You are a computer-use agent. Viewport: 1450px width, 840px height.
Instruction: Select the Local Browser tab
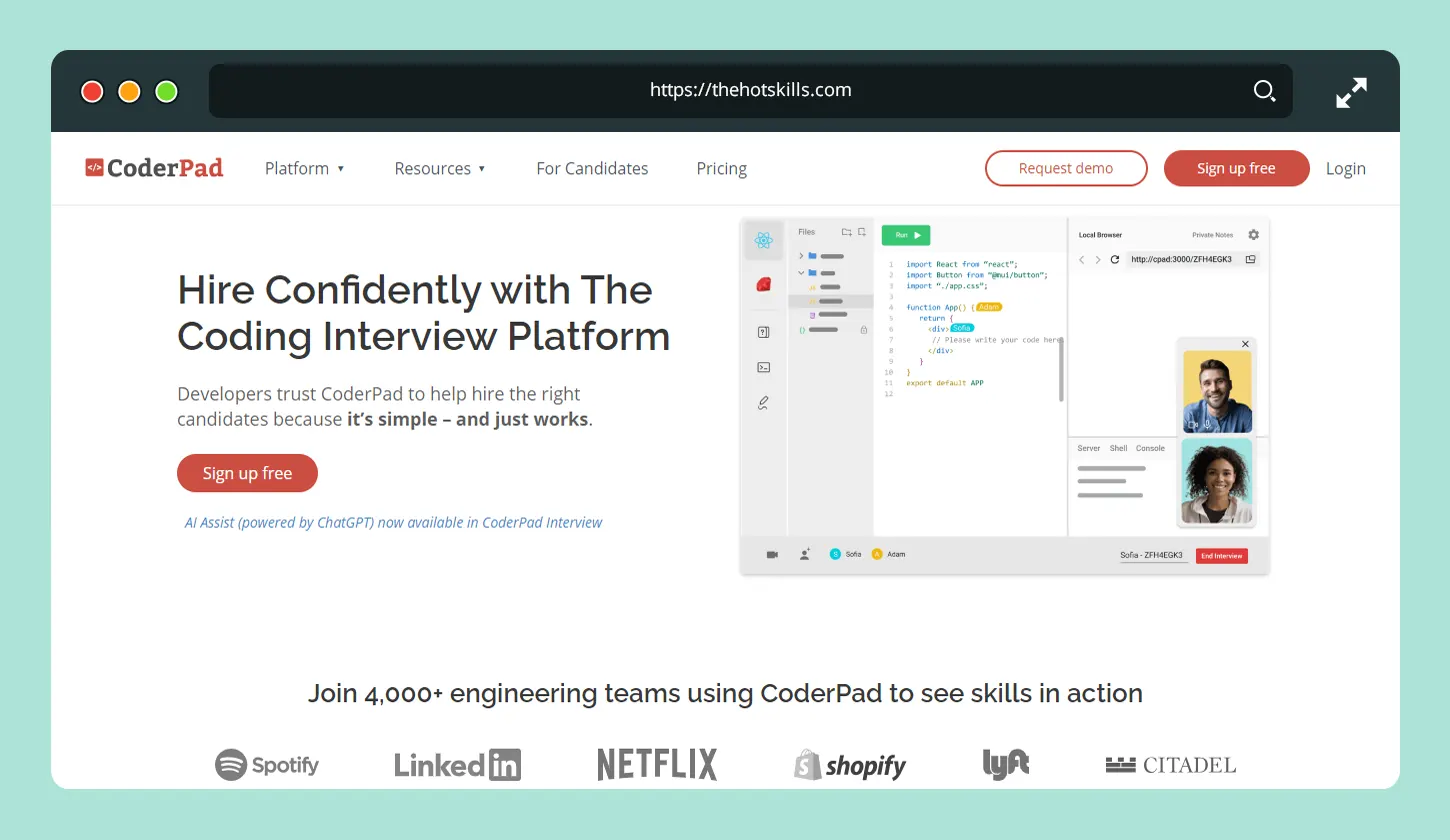click(x=1100, y=235)
